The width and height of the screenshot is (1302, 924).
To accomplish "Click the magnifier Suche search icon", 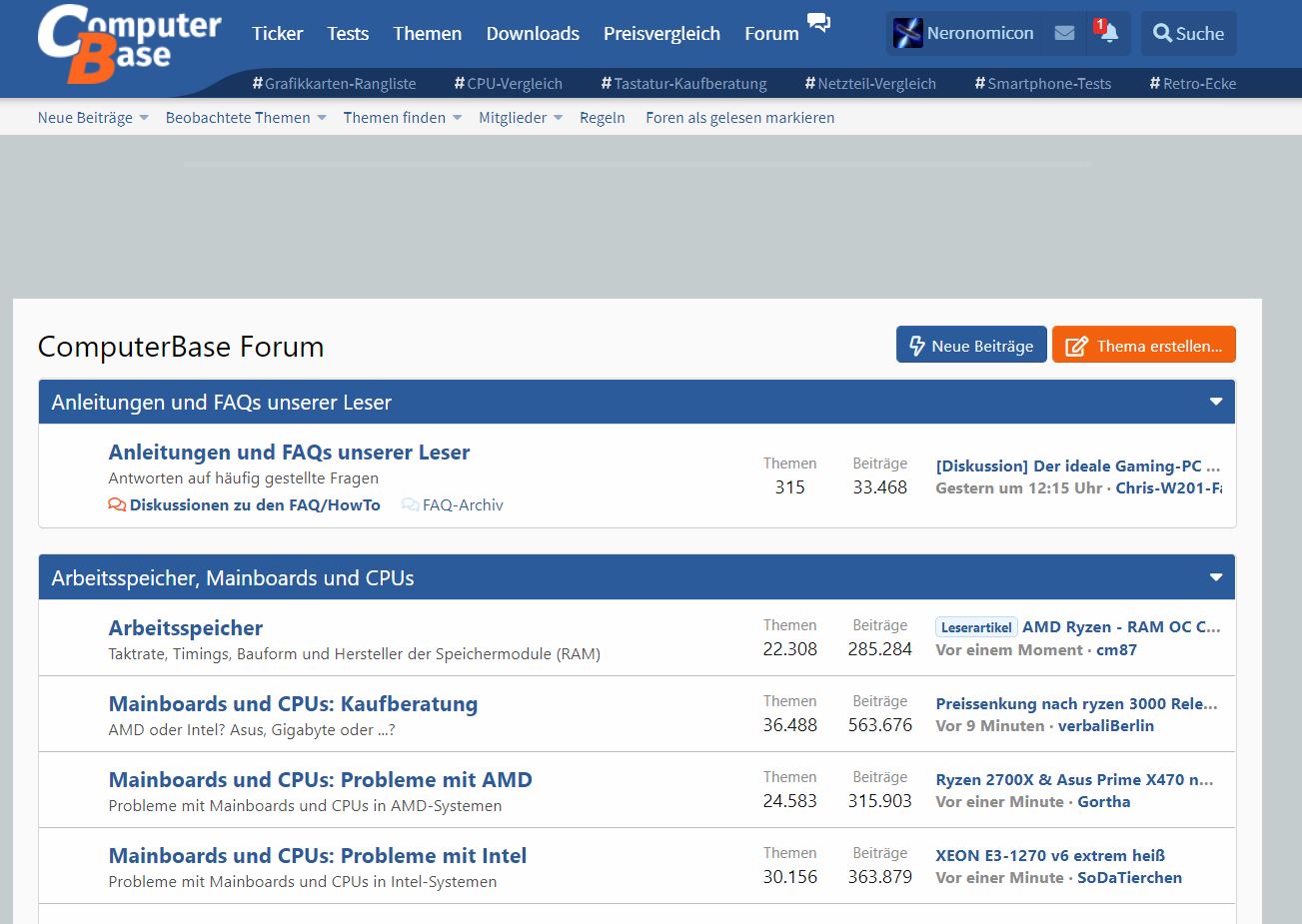I will (1162, 33).
